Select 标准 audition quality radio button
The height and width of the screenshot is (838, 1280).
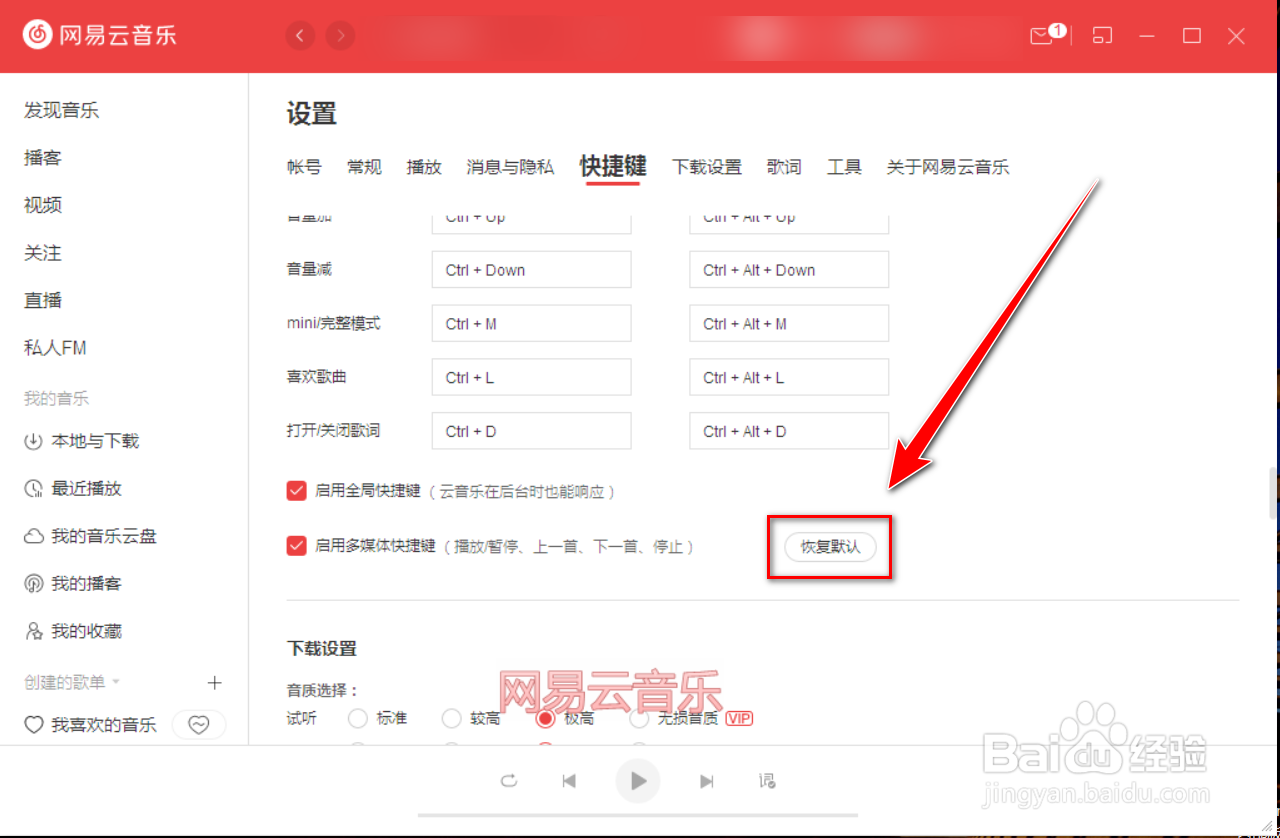tap(357, 718)
